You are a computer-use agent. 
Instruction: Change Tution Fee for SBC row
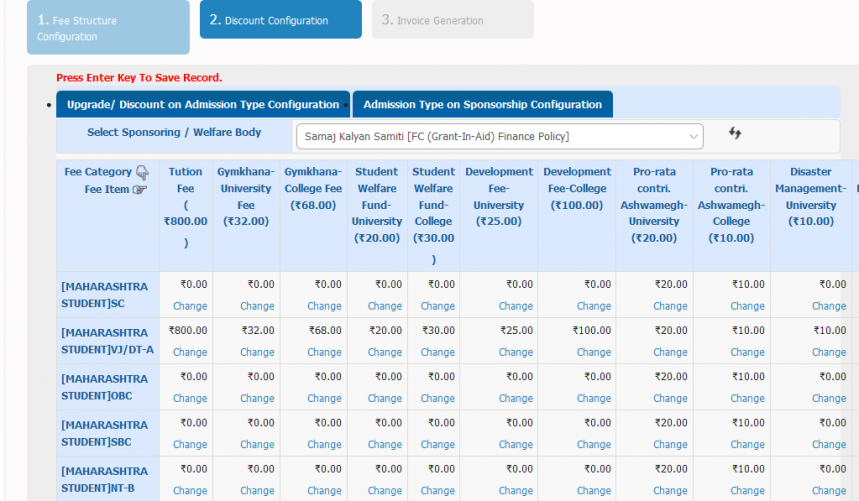[x=190, y=445]
